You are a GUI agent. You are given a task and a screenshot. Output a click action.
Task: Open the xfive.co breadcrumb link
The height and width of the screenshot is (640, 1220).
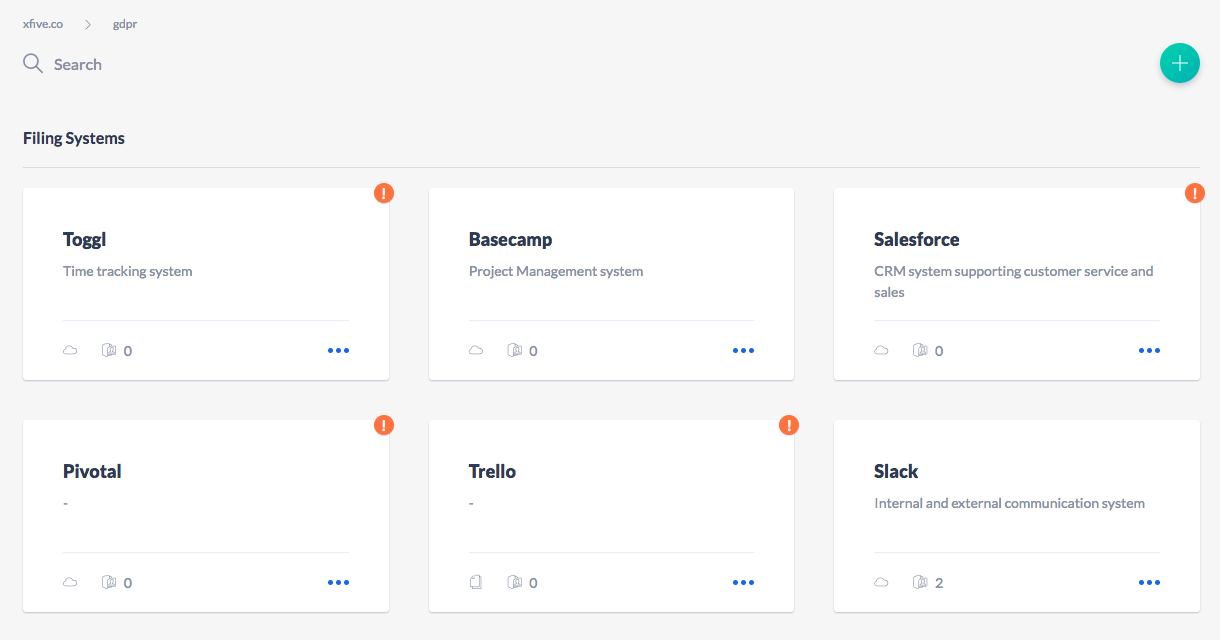[x=43, y=24]
